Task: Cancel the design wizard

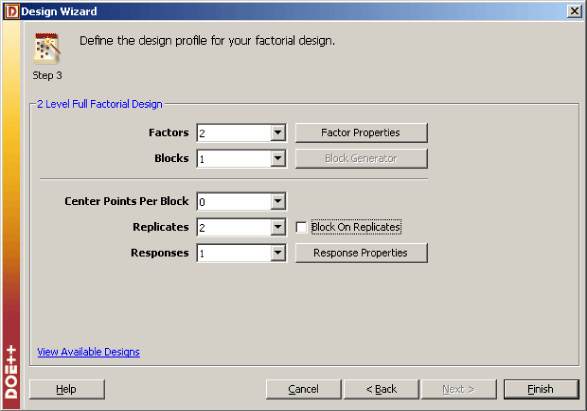Action: point(304,389)
